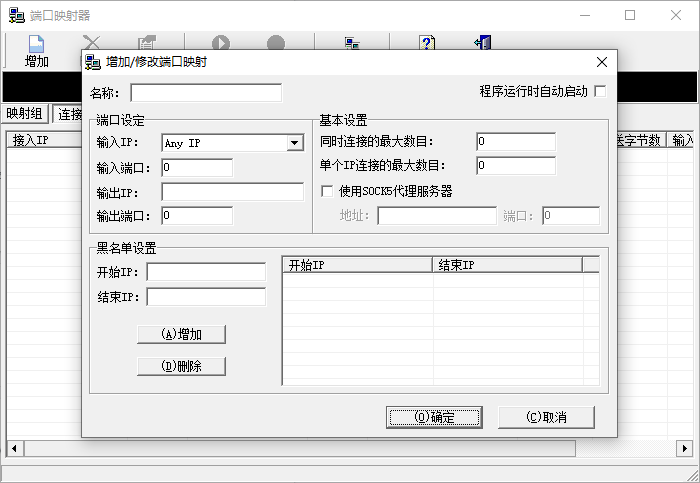This screenshot has width=700, height=483.
Task: Click the blacklist 开始IP input field
Action: point(206,272)
